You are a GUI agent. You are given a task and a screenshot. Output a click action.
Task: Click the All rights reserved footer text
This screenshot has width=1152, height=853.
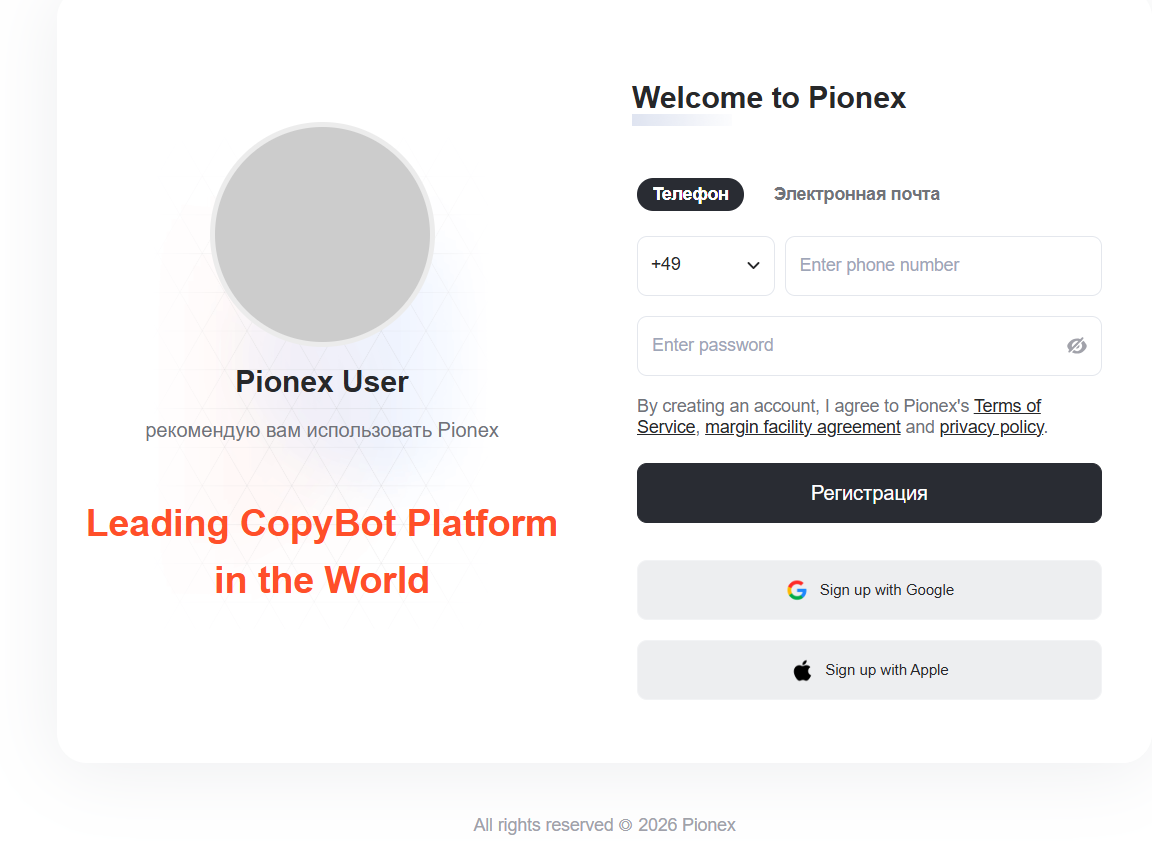604,825
